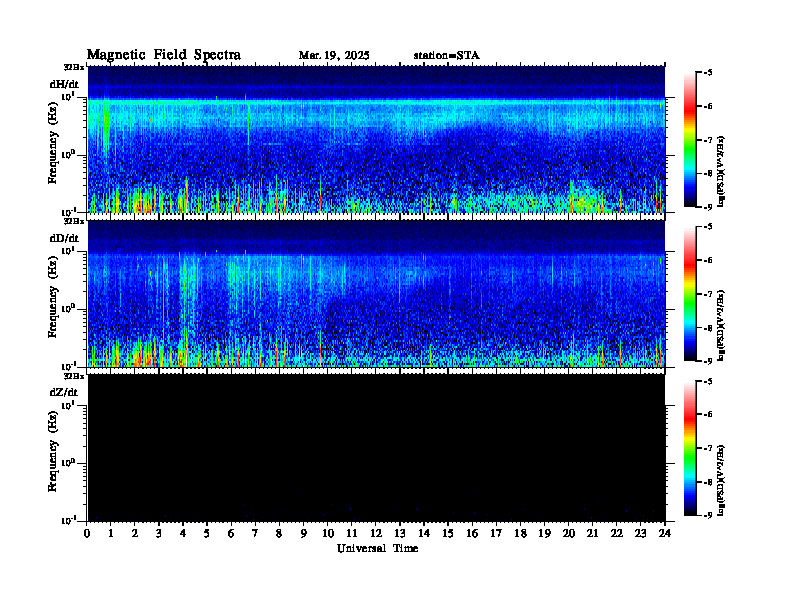Click the dD/dt panel label
This screenshot has height=612, width=792.
[64, 238]
